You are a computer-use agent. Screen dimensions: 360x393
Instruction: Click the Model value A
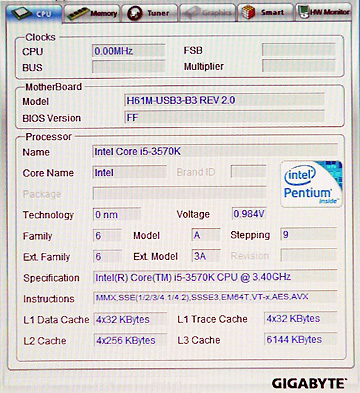(206, 235)
